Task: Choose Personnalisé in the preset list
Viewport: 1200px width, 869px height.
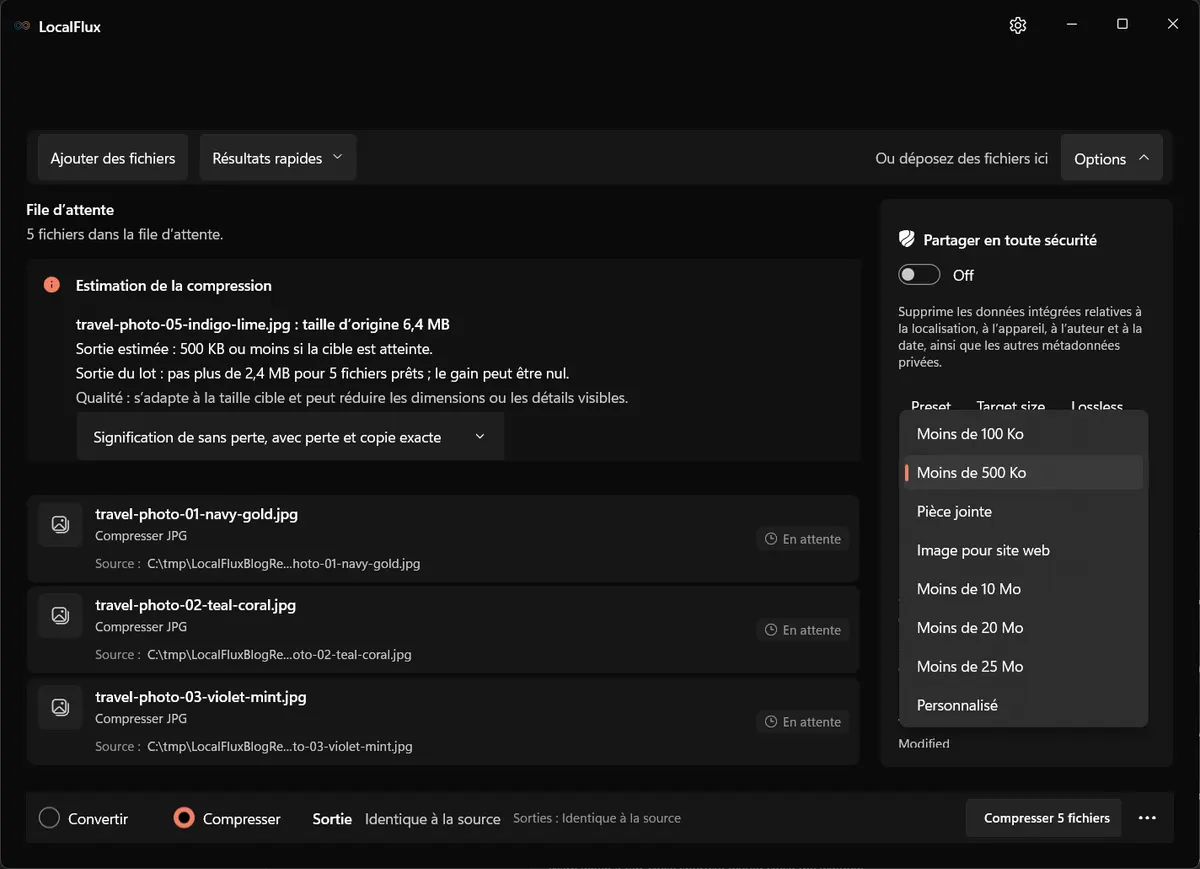Action: (x=1023, y=705)
